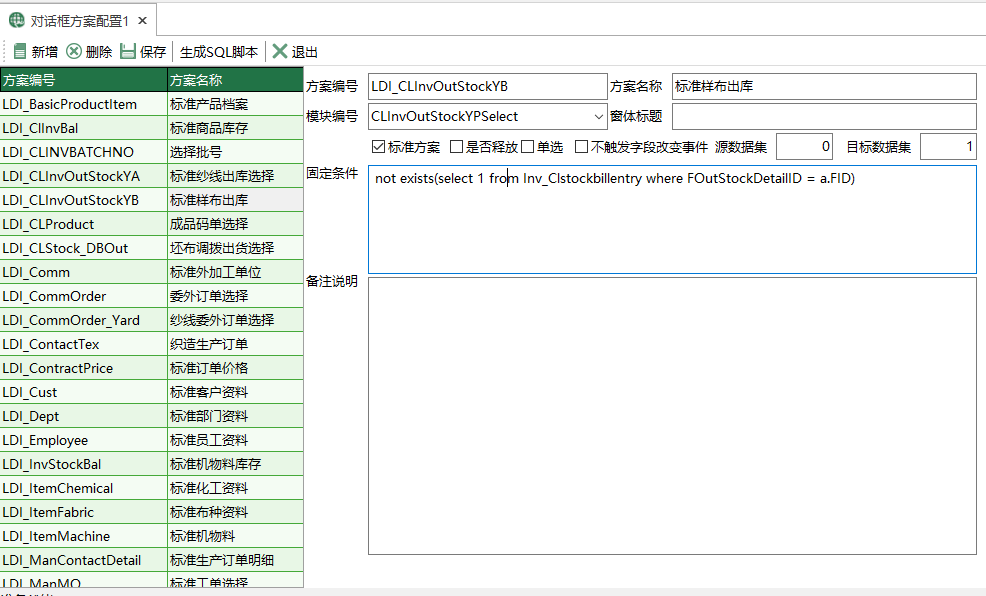Uncheck the 标准方案 checkbox

[378, 147]
